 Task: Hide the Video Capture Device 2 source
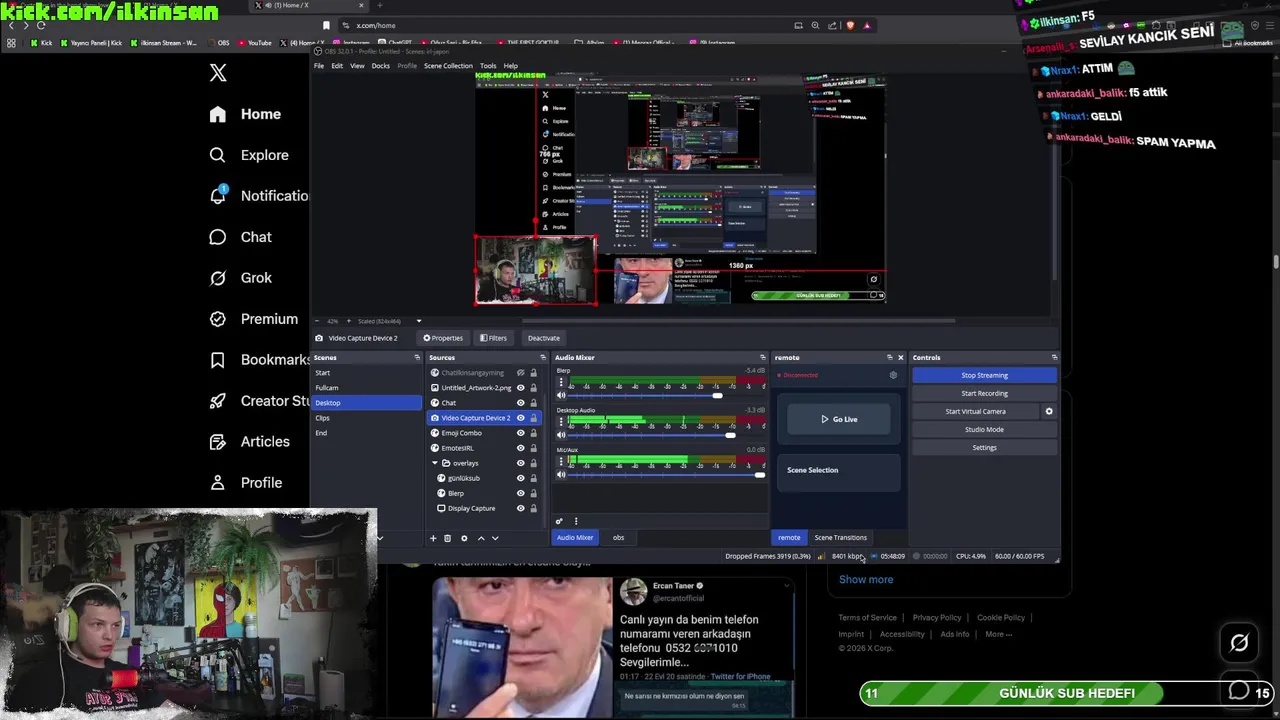coord(520,418)
